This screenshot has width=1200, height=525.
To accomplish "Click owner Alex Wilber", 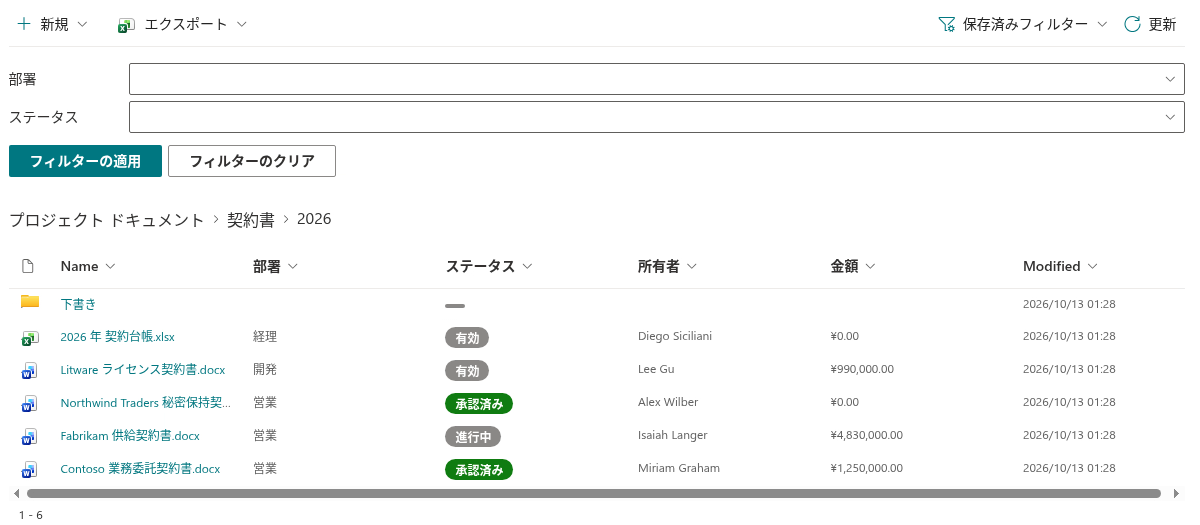I will [668, 402].
